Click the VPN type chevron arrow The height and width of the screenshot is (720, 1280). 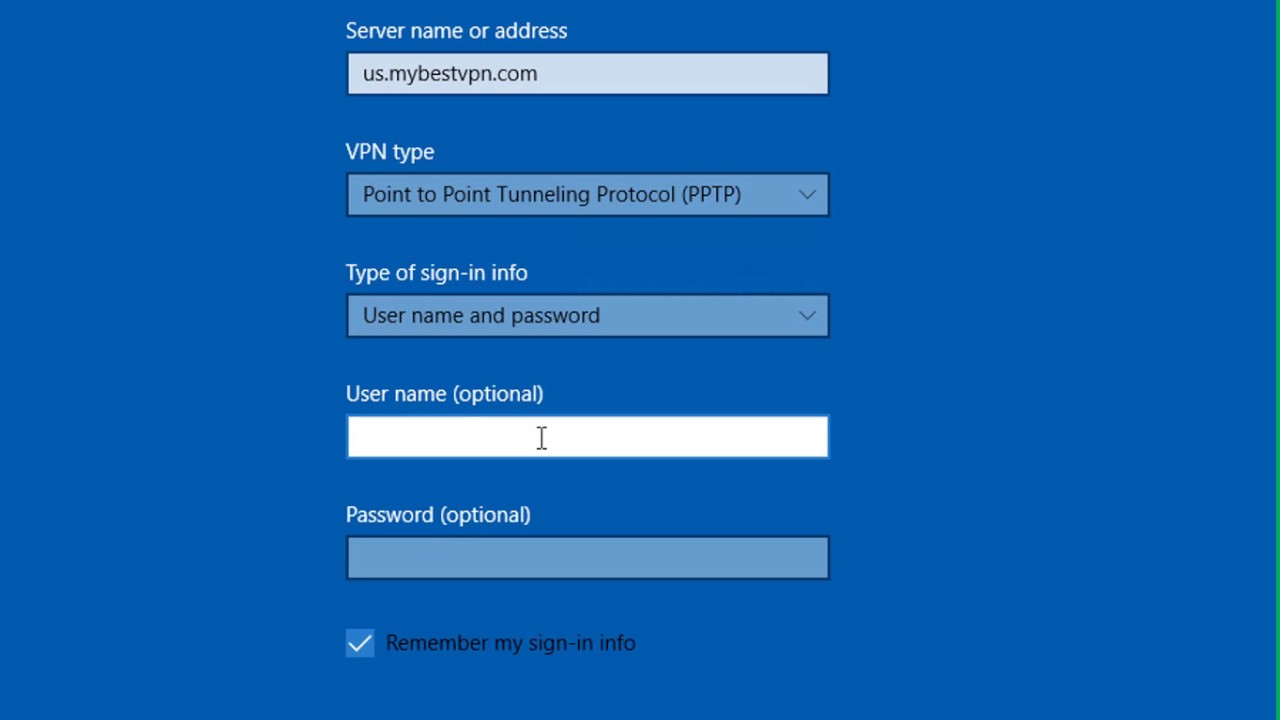(806, 195)
